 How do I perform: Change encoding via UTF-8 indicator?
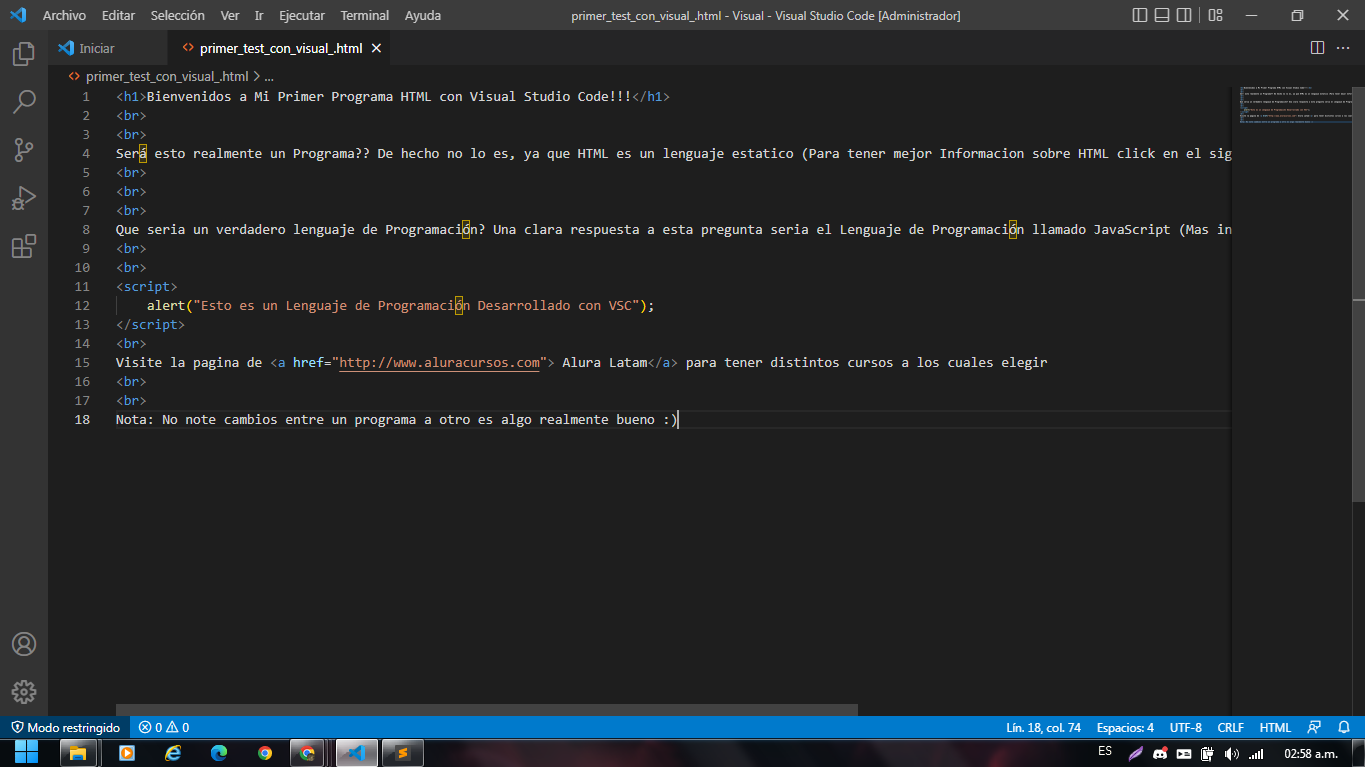click(x=1185, y=727)
